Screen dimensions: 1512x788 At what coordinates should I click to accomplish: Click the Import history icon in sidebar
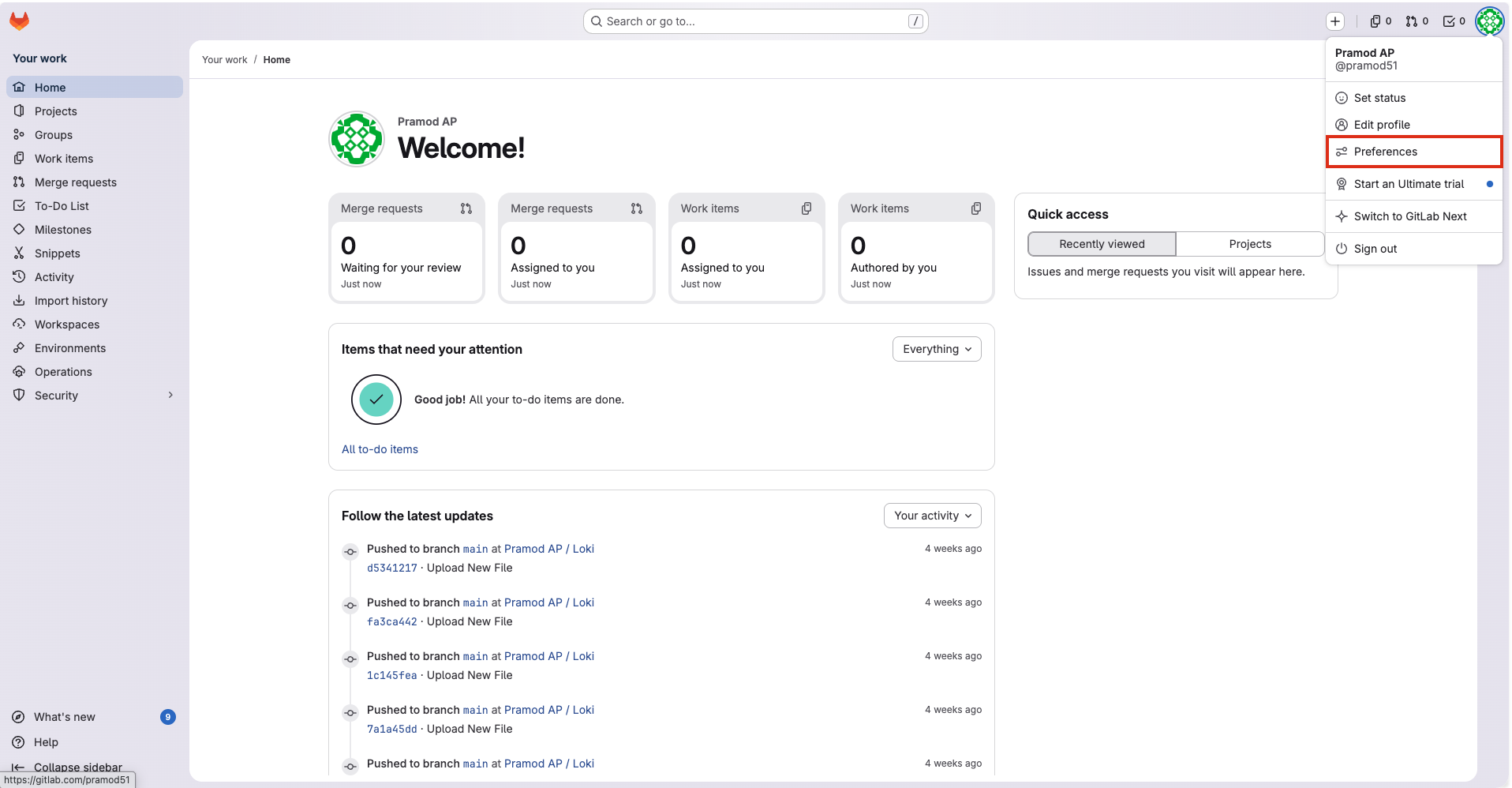click(19, 300)
